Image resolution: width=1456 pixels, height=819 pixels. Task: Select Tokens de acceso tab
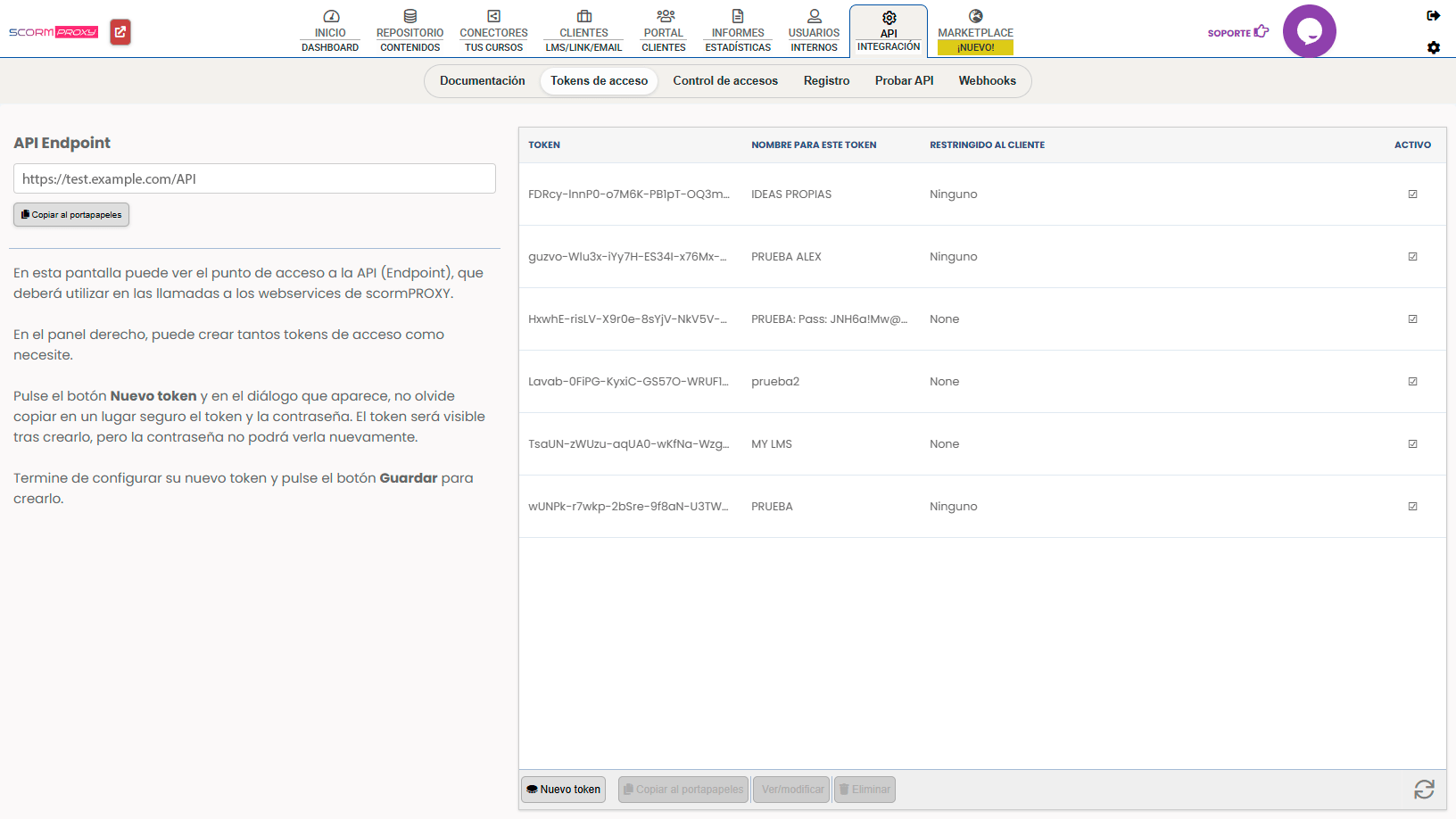click(x=600, y=81)
